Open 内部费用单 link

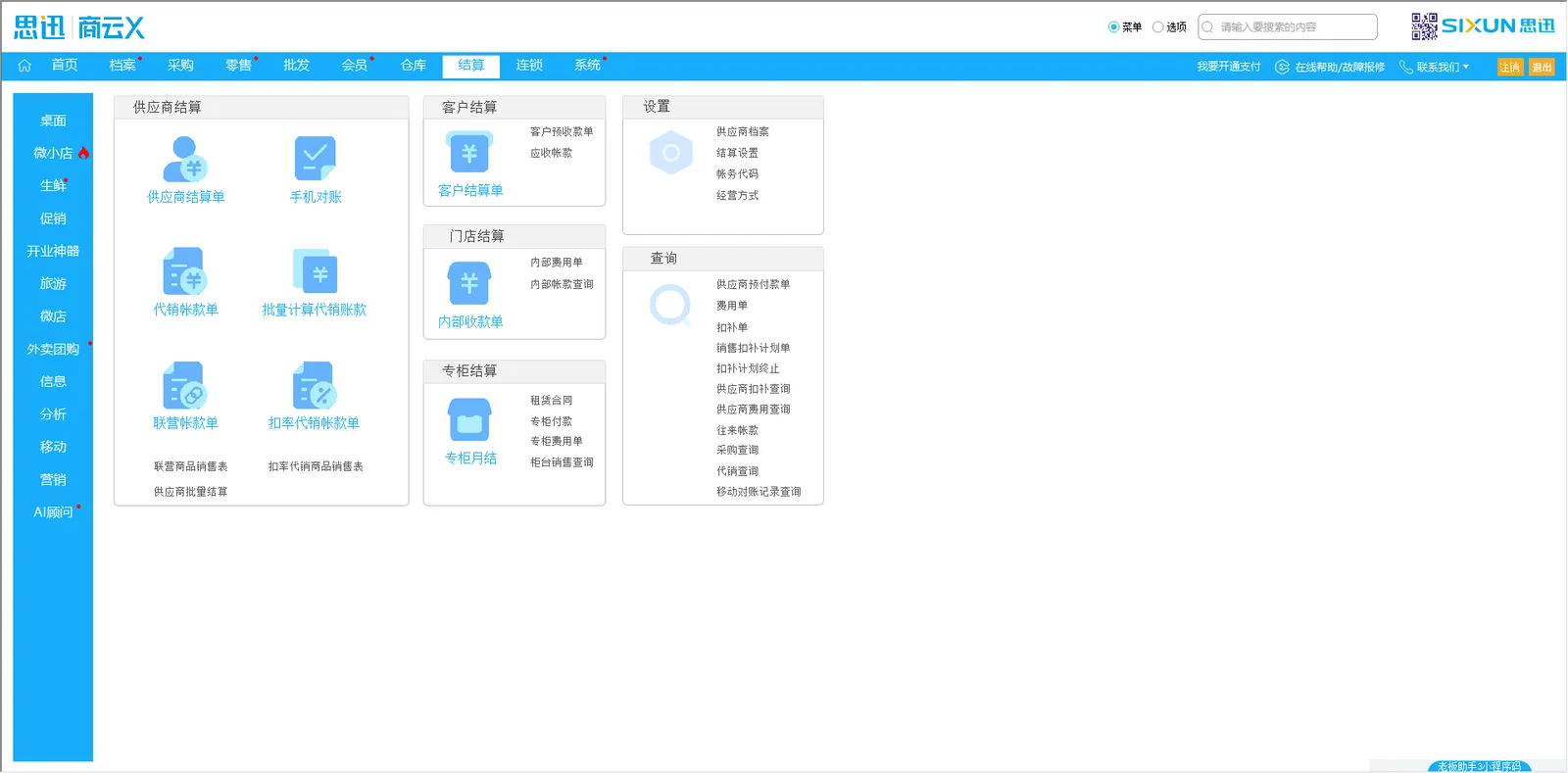tap(557, 263)
